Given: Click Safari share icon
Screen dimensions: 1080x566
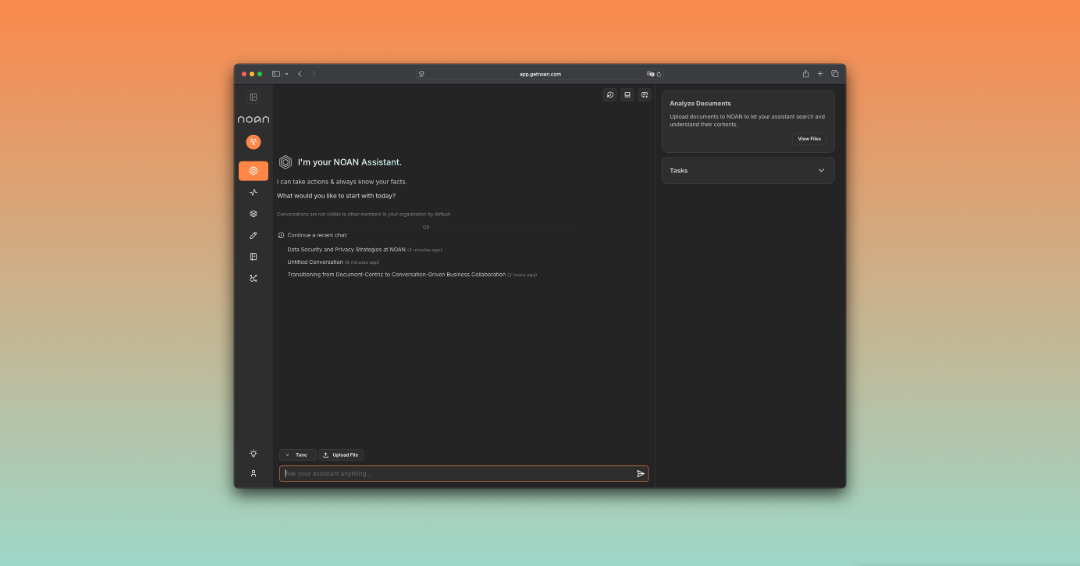Looking at the screenshot, I should tap(805, 74).
